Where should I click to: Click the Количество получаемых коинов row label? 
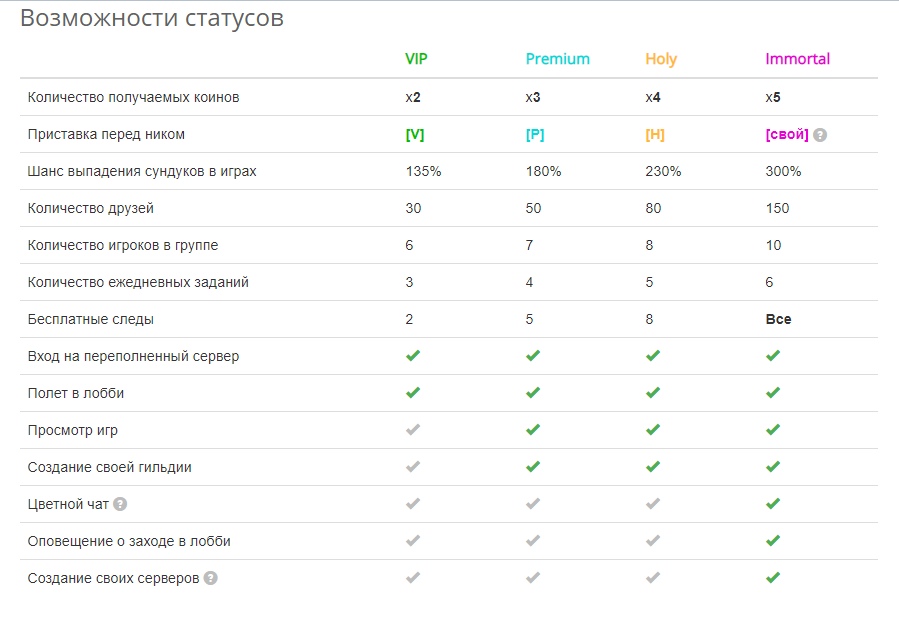134,97
